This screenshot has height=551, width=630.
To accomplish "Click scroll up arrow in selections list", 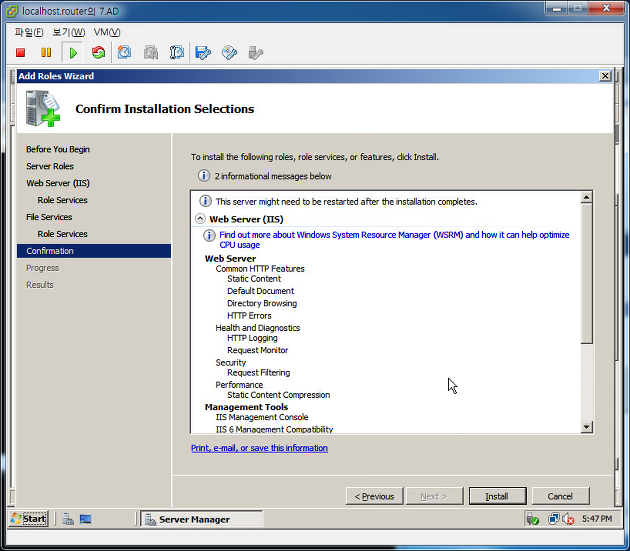I will (x=586, y=197).
